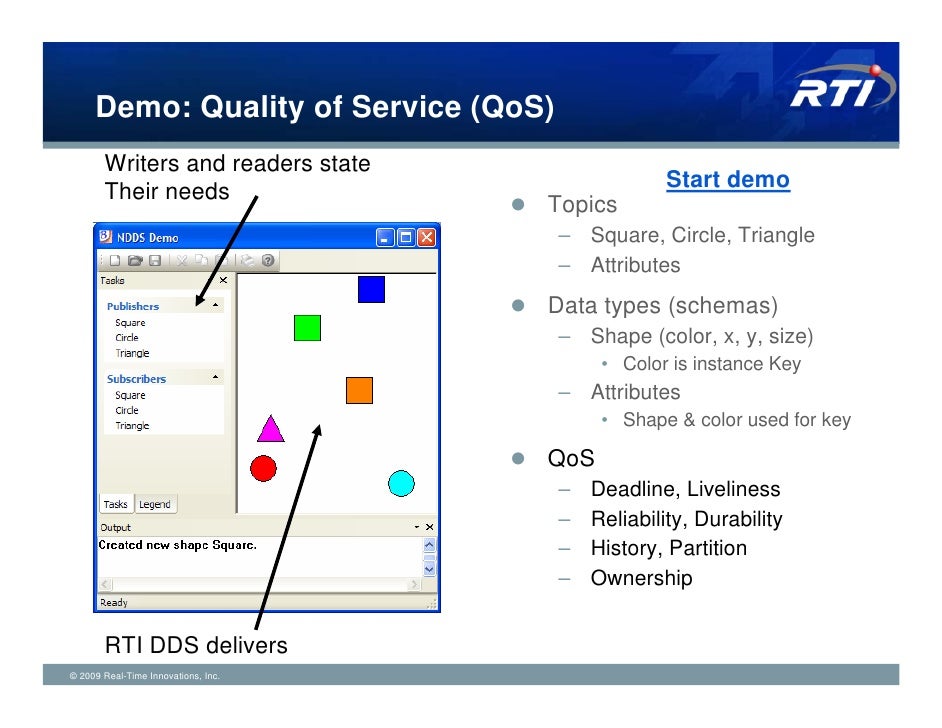Click the blue square on canvas
The image size is (942, 728).
(371, 289)
